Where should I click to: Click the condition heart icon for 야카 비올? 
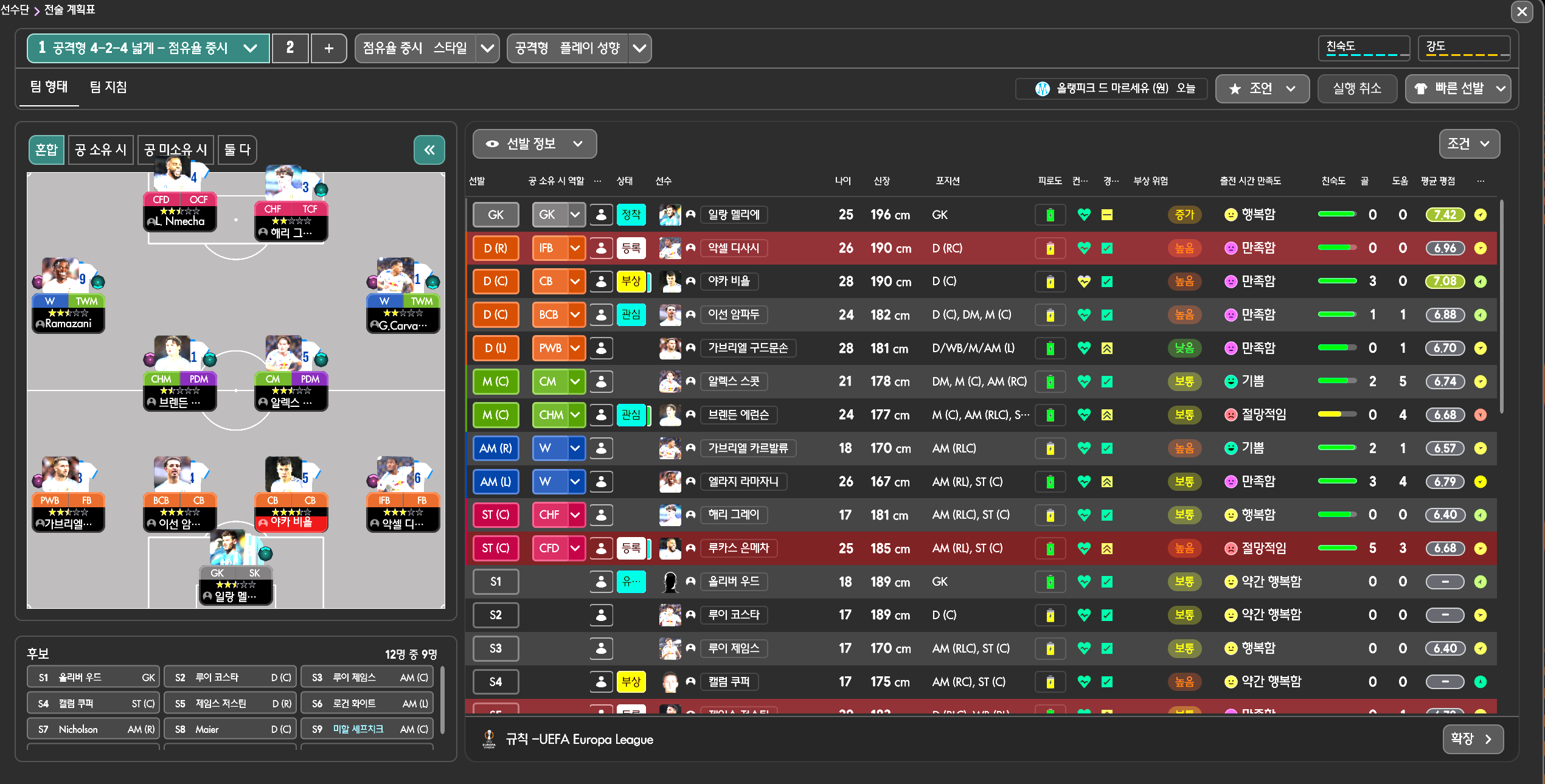coord(1084,282)
